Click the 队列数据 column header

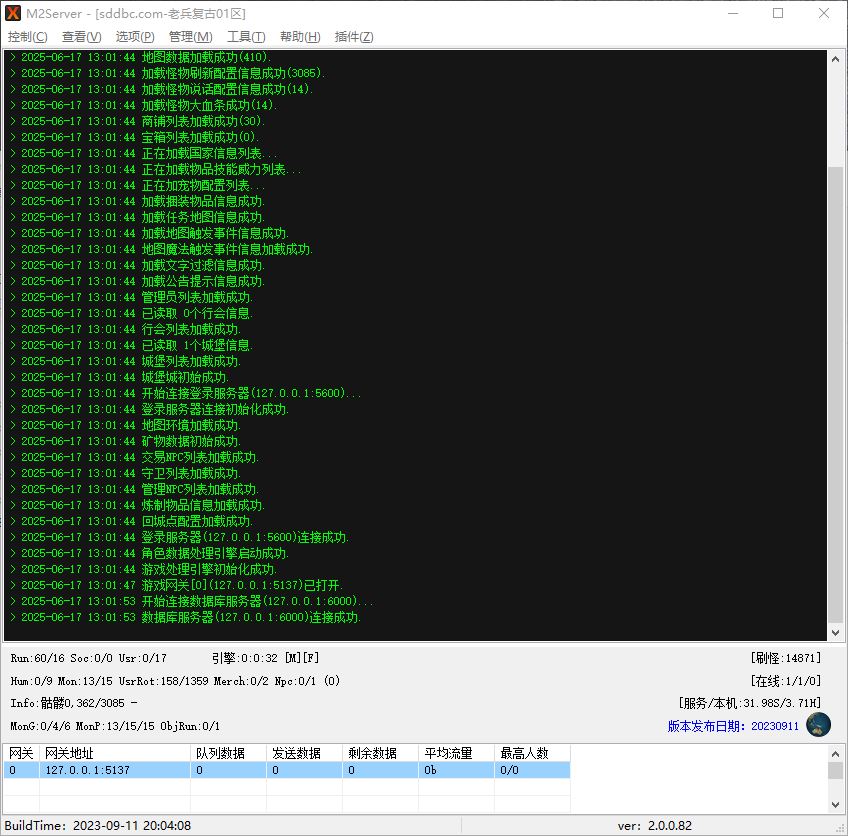click(x=228, y=753)
